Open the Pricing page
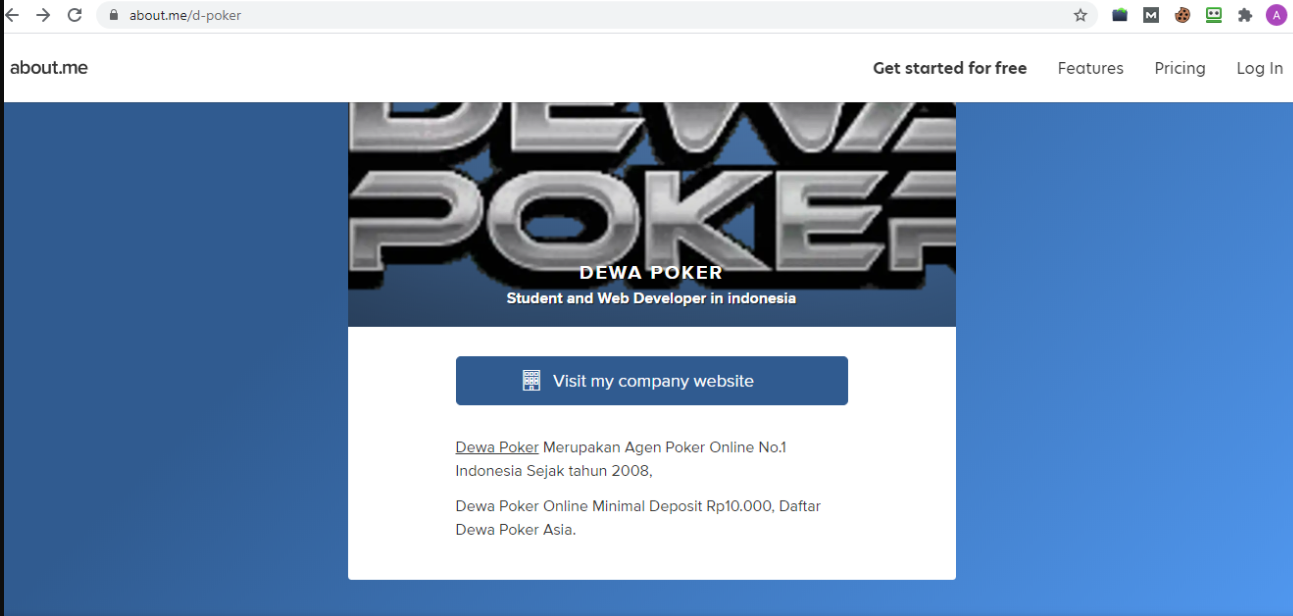 pos(1180,68)
